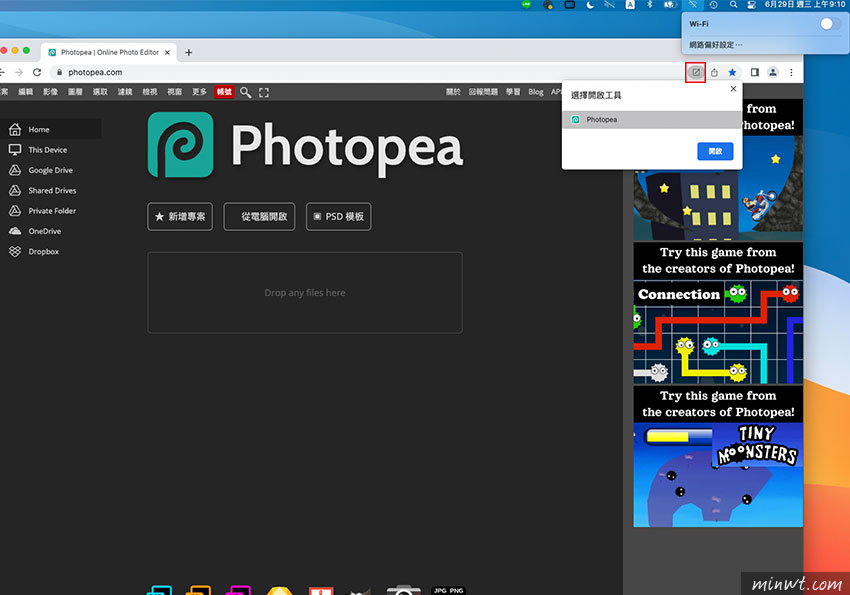Click the red 帳號 account button
850x595 pixels.
coord(224,92)
